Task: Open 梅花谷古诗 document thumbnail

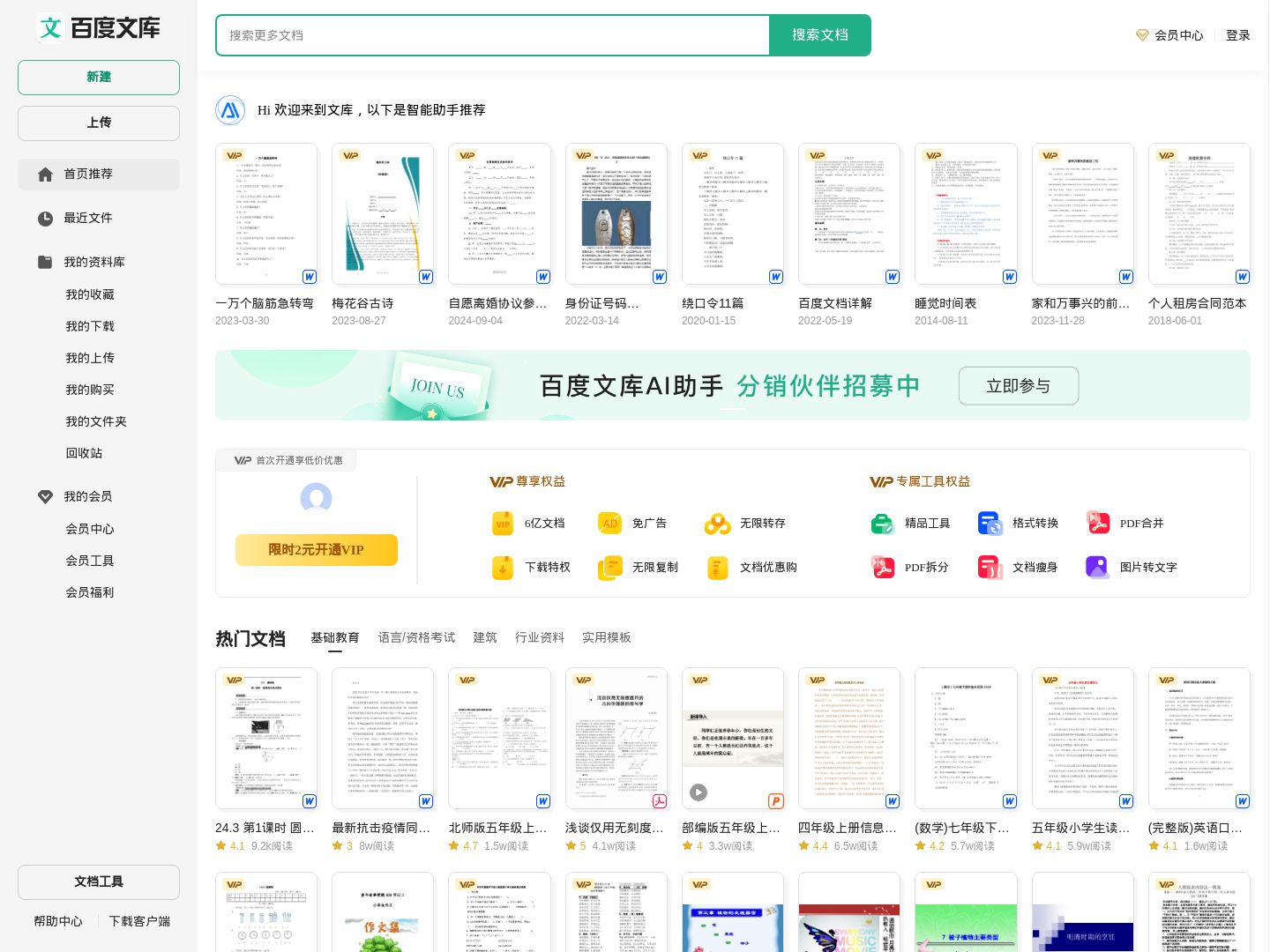Action: 383,214
